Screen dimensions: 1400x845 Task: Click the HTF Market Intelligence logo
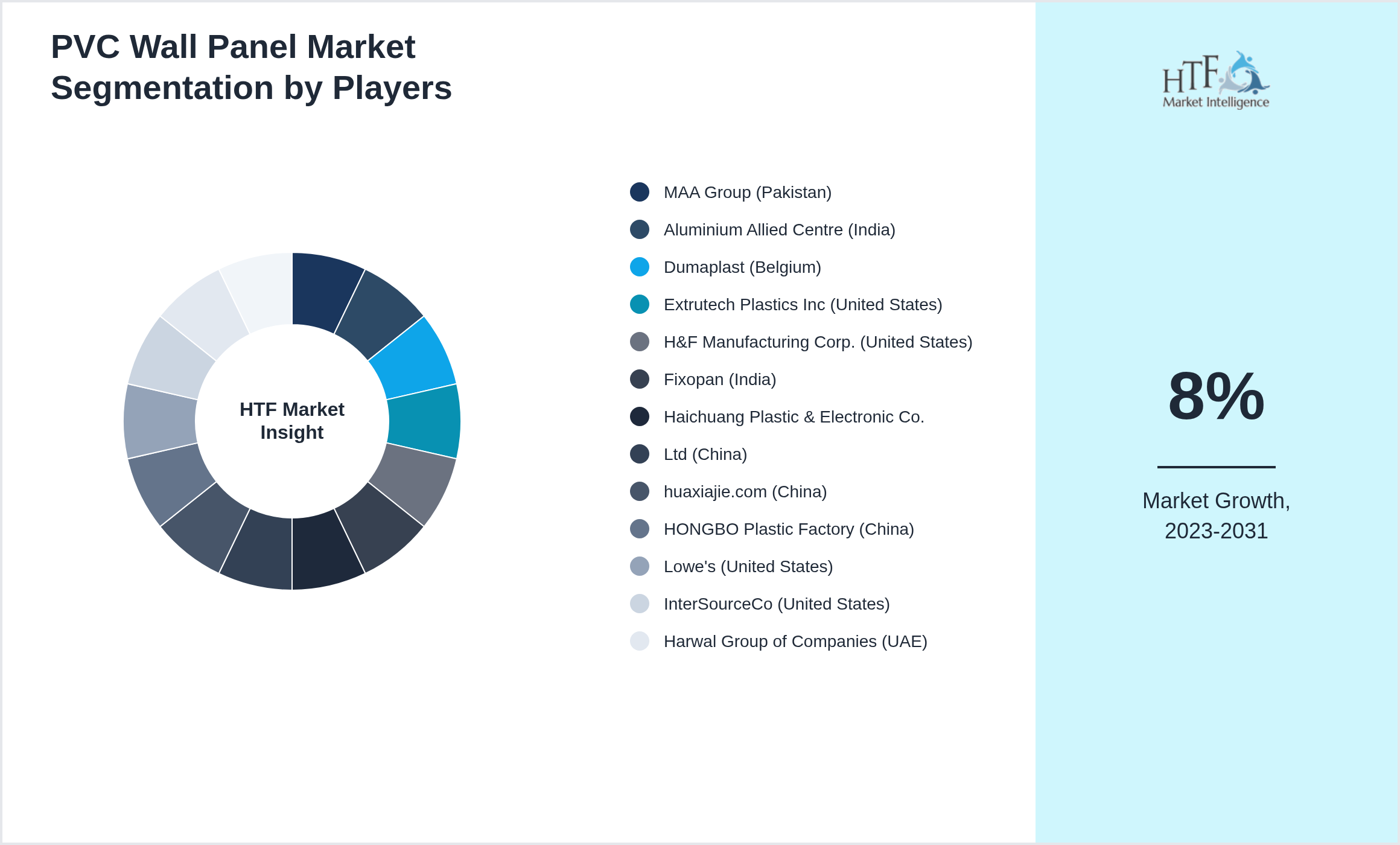pos(1216,80)
